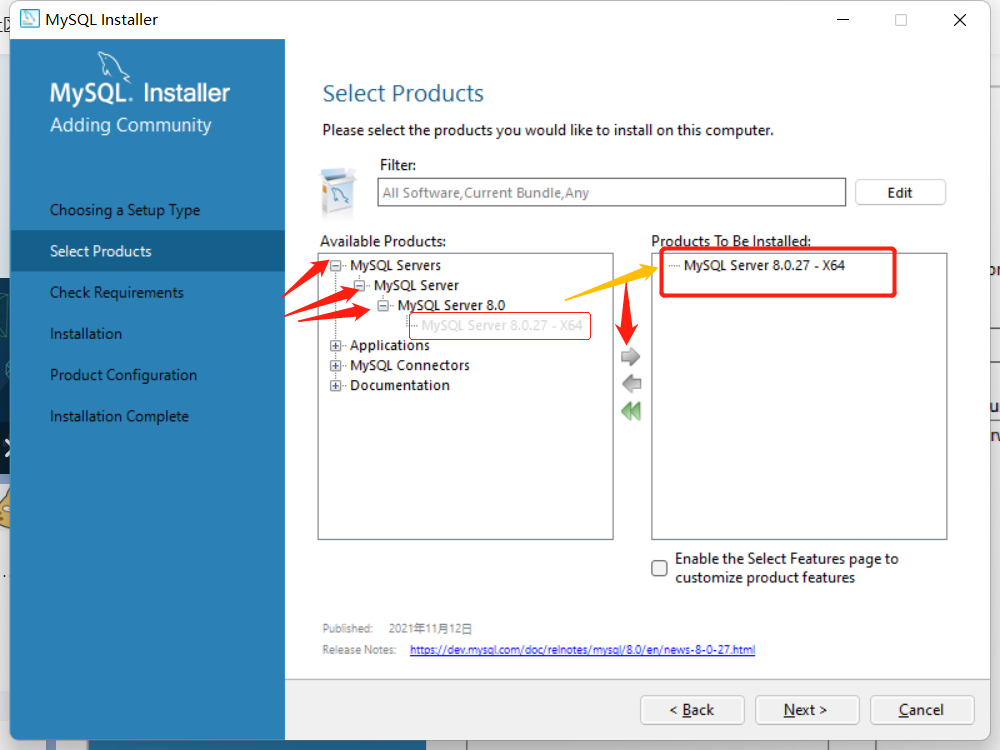Collapse the MySQL Server 8.0 node
Viewport: 1000px width, 750px height.
coord(383,305)
